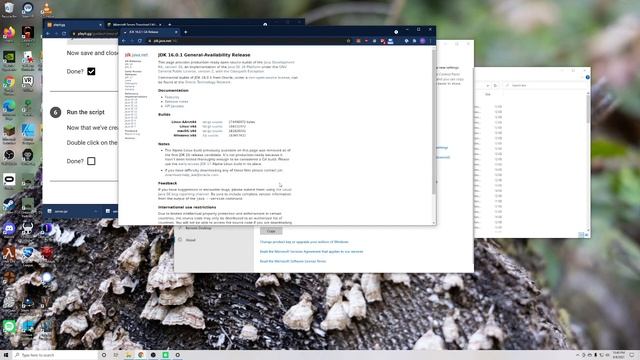
Task: Open the NVIDIA GeForce Experience desktop icon
Action: [9, 60]
